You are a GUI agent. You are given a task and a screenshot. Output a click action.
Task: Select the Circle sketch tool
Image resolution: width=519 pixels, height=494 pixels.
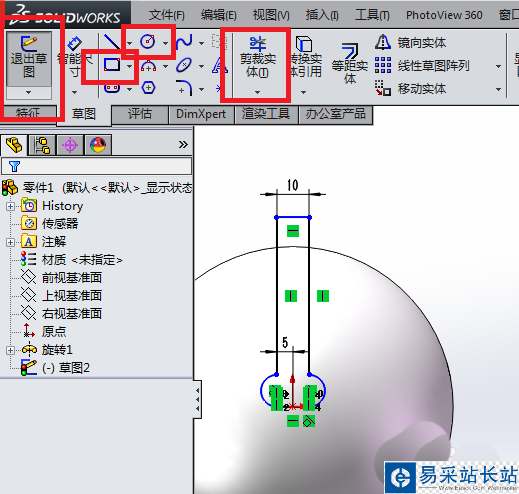tap(148, 42)
